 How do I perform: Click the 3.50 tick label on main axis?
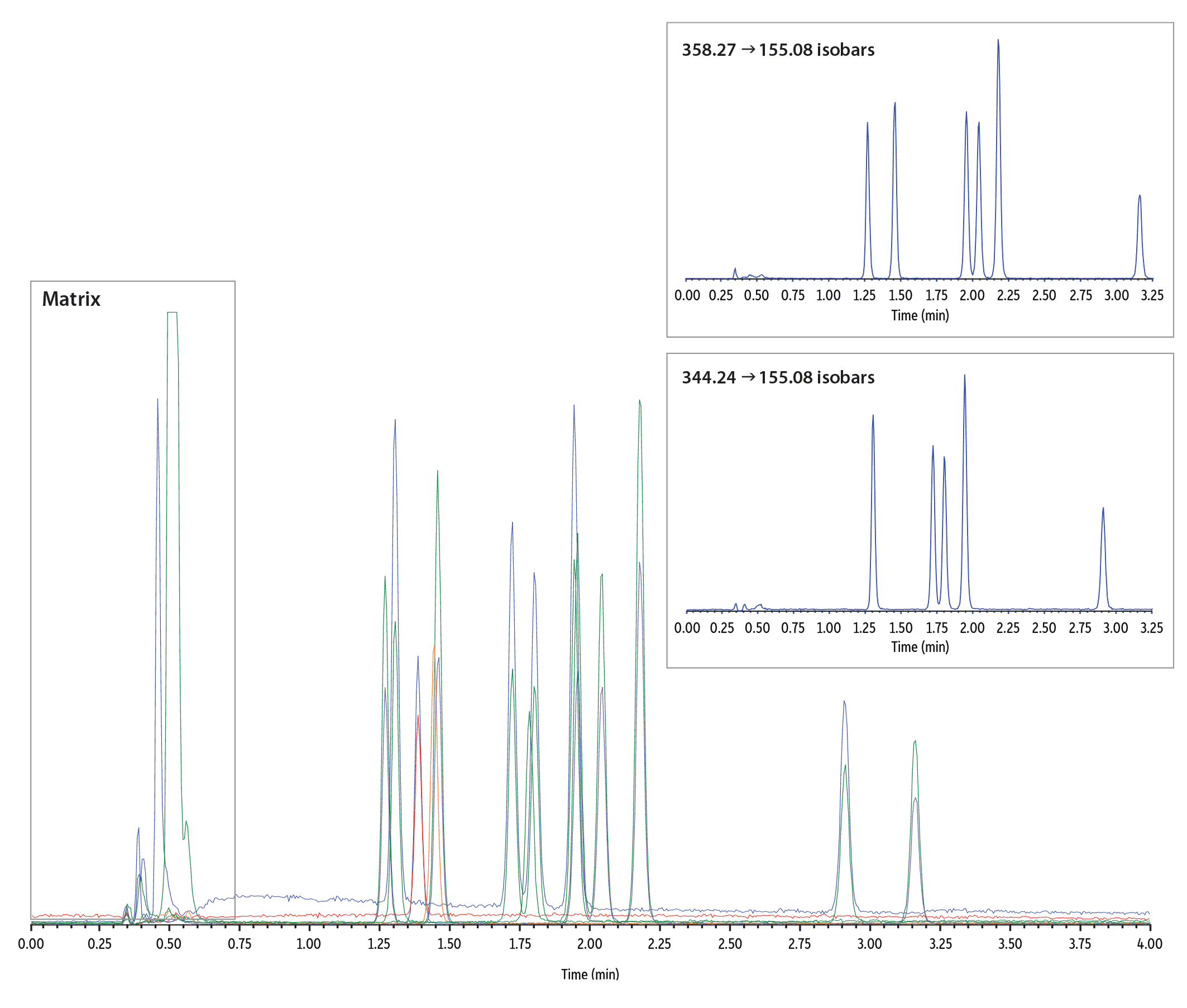1010,943
